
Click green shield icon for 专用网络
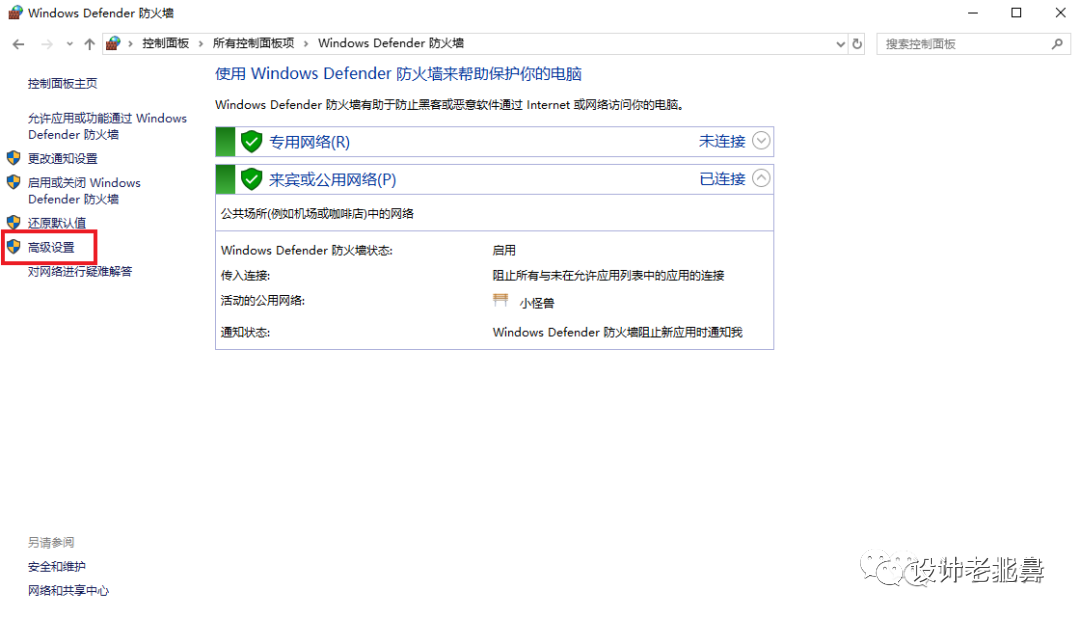click(251, 142)
